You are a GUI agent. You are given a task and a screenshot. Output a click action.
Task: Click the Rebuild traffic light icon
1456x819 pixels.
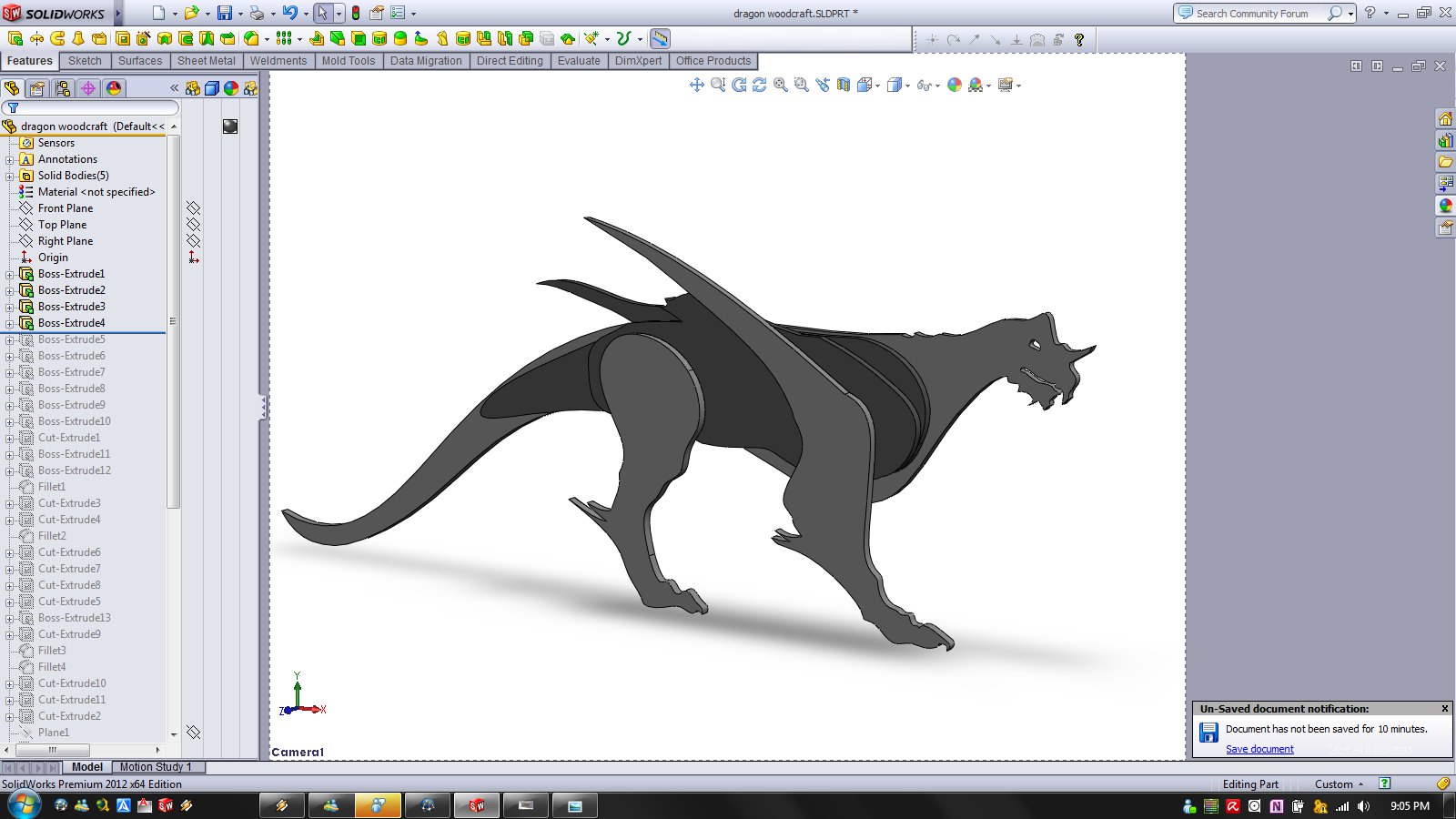356,13
